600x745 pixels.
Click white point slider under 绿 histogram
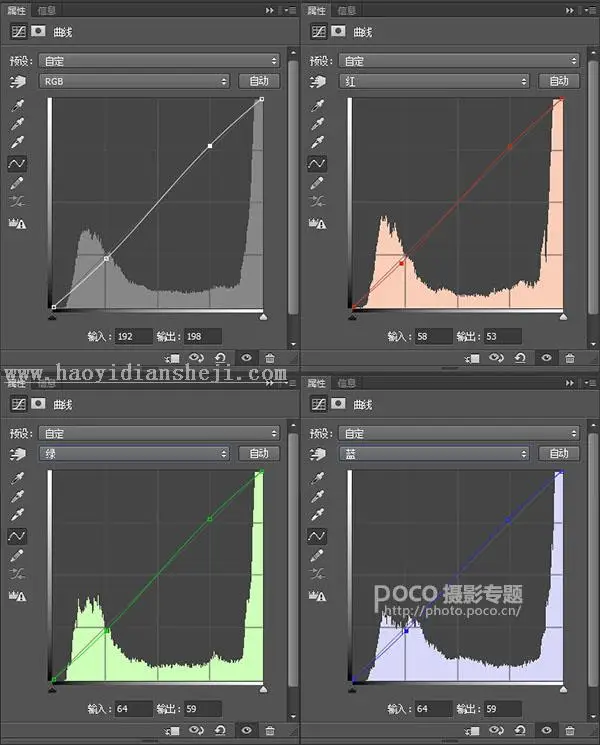point(263,689)
